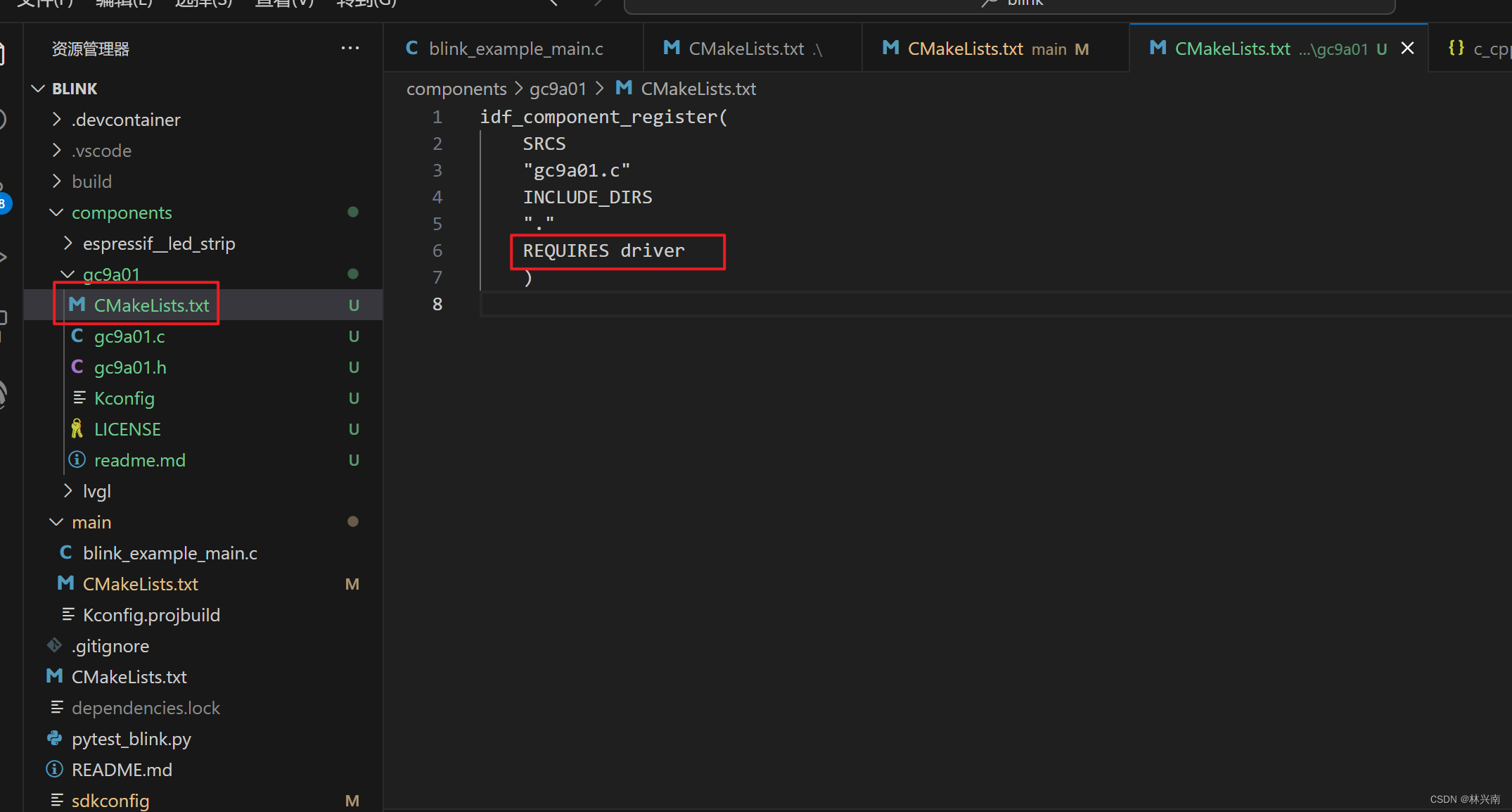Open the LICENSE file
The image size is (1512, 812).
point(203,429)
